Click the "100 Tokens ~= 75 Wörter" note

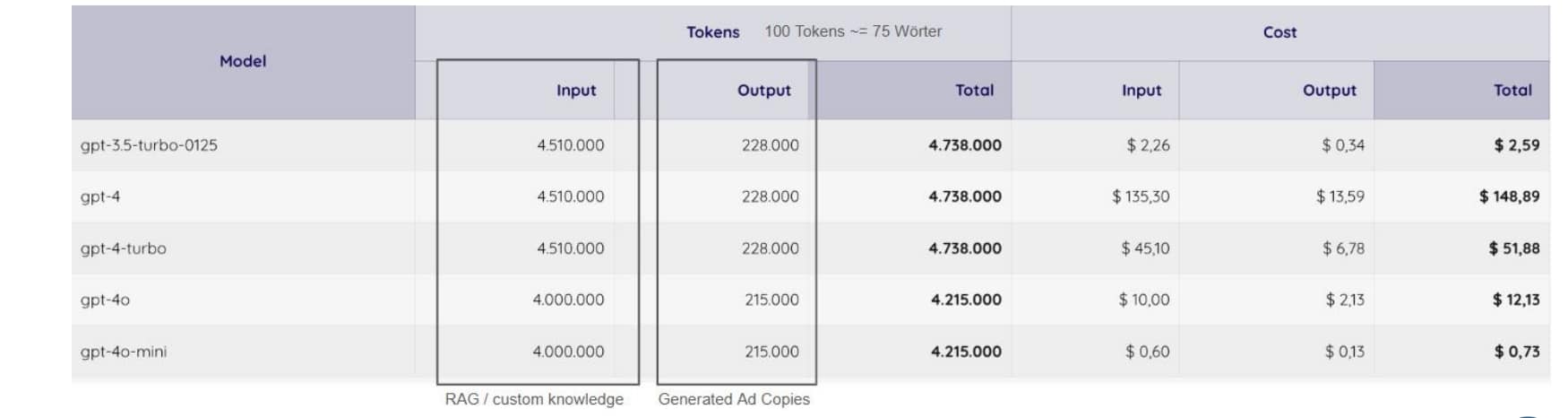click(x=853, y=31)
